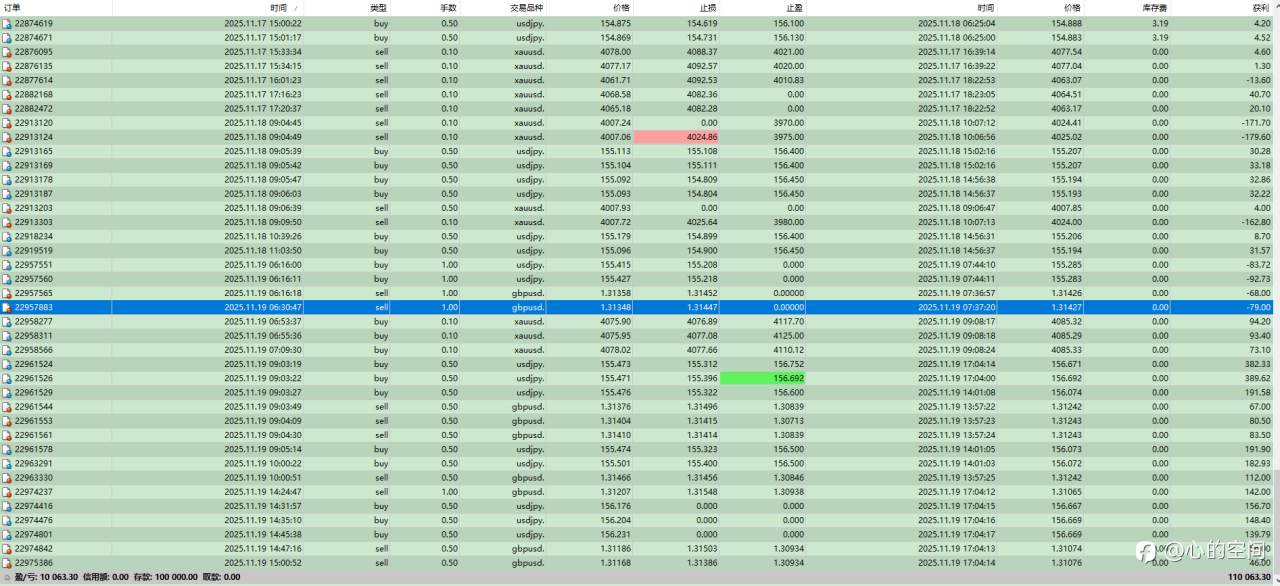Select order number 22913178
Screen dimensions: 1280x586
(34, 180)
